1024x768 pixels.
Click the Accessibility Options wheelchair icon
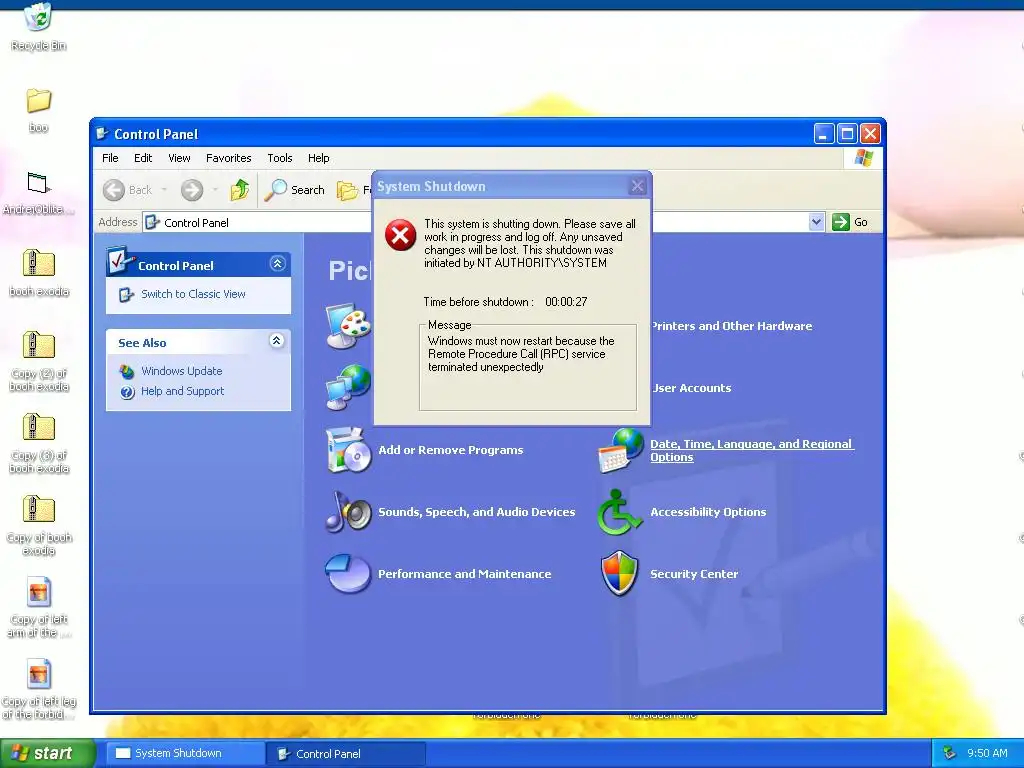click(619, 512)
